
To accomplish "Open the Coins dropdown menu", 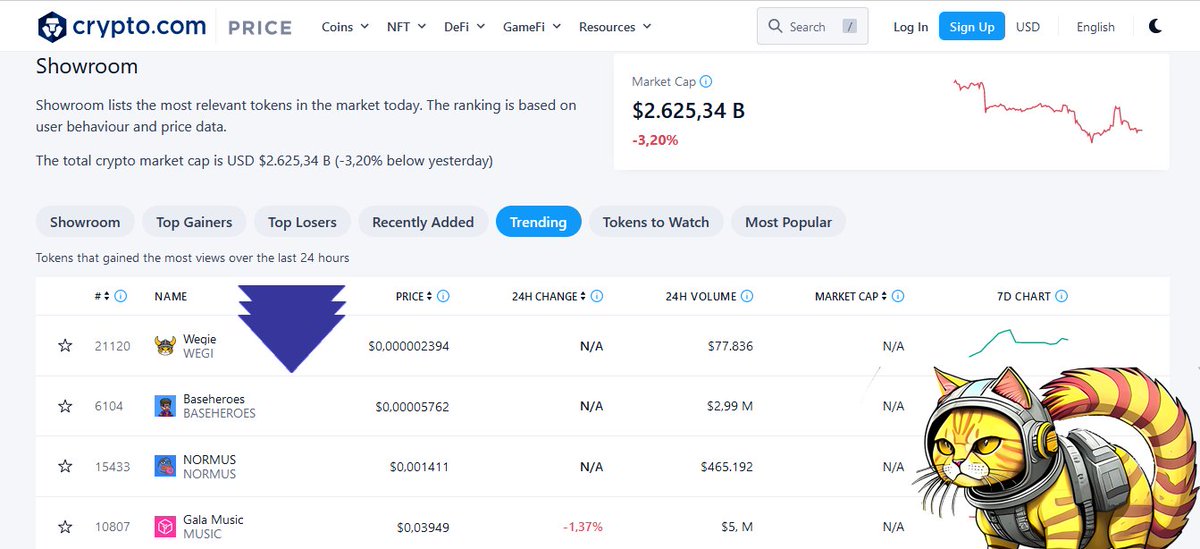I will (345, 27).
